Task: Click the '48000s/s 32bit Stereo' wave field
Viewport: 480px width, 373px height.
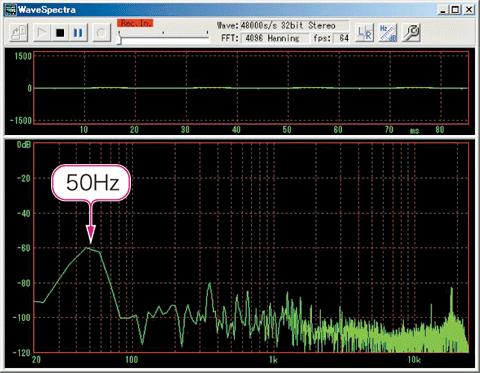Action: (x=294, y=25)
